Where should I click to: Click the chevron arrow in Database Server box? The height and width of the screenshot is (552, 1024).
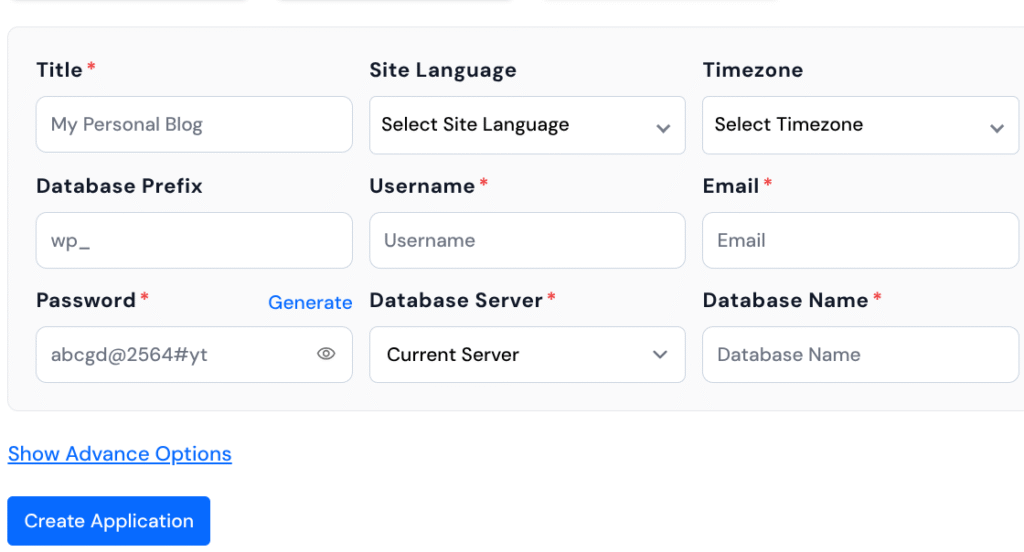[660, 355]
